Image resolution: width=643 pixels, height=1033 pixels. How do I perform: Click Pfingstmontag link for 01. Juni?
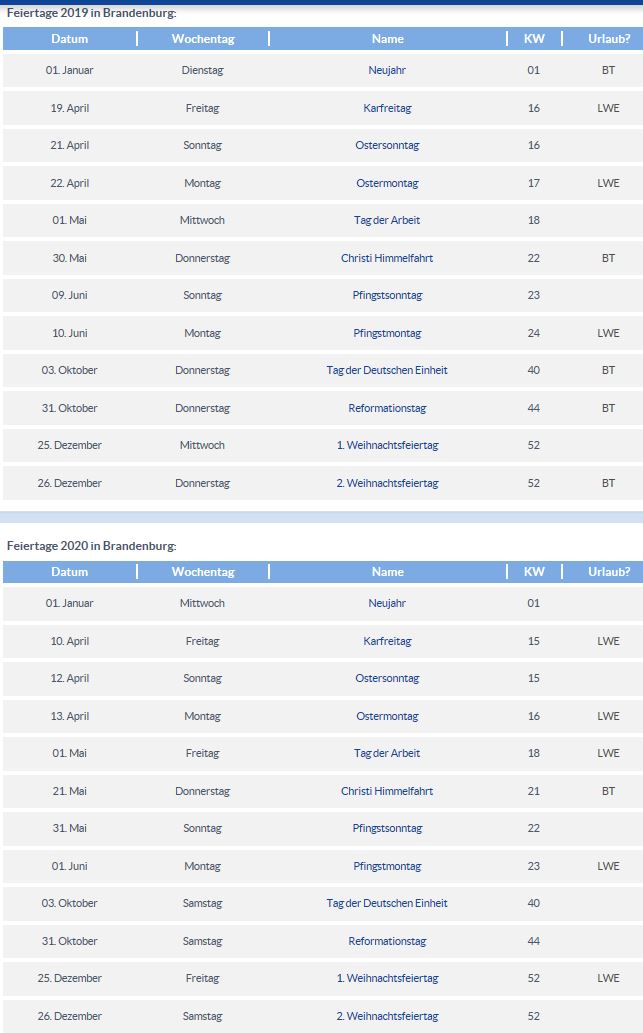tap(387, 866)
